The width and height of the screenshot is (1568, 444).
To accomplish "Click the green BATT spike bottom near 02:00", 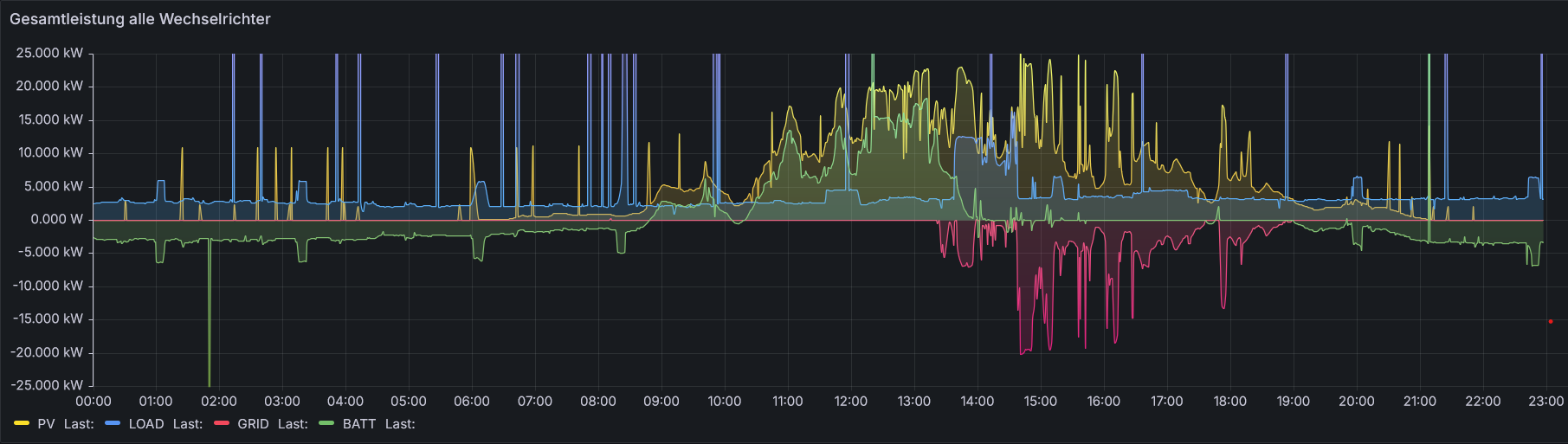I will click(x=209, y=383).
